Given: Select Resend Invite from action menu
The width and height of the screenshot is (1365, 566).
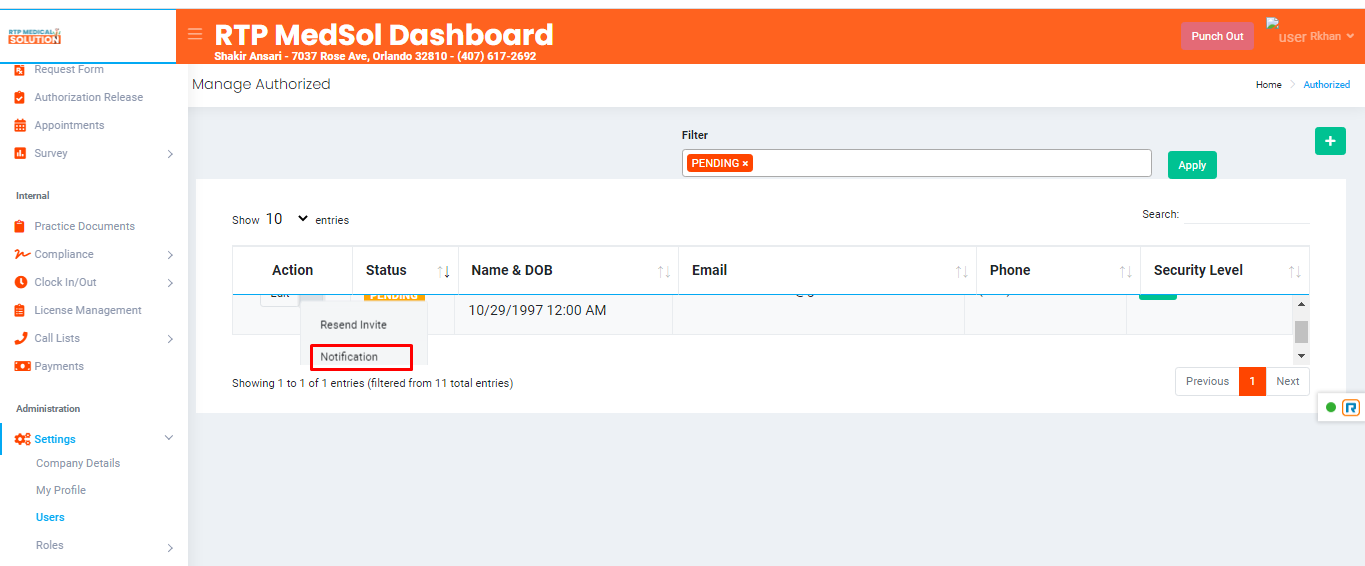Looking at the screenshot, I should click(353, 325).
